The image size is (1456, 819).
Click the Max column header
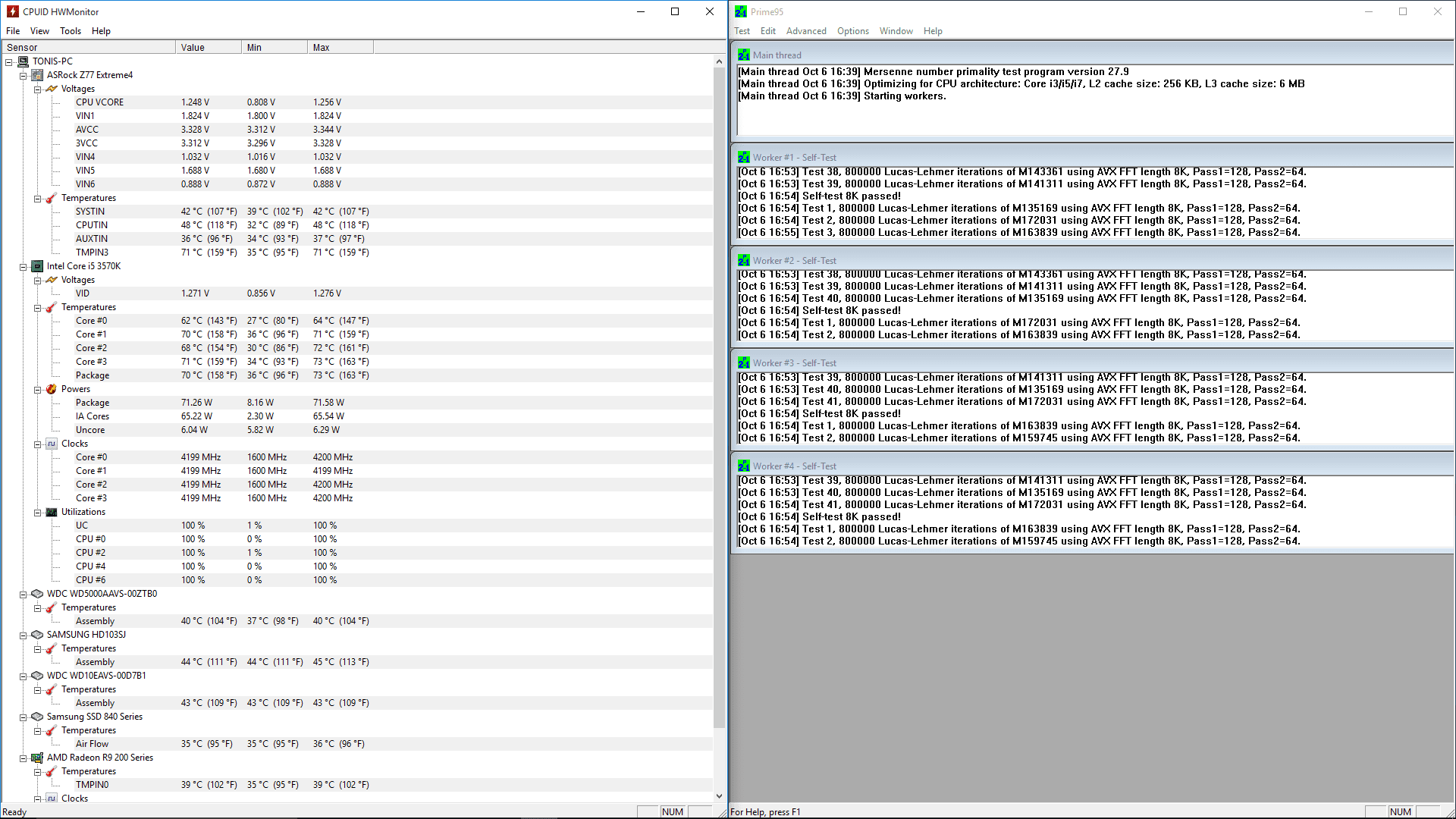(340, 47)
